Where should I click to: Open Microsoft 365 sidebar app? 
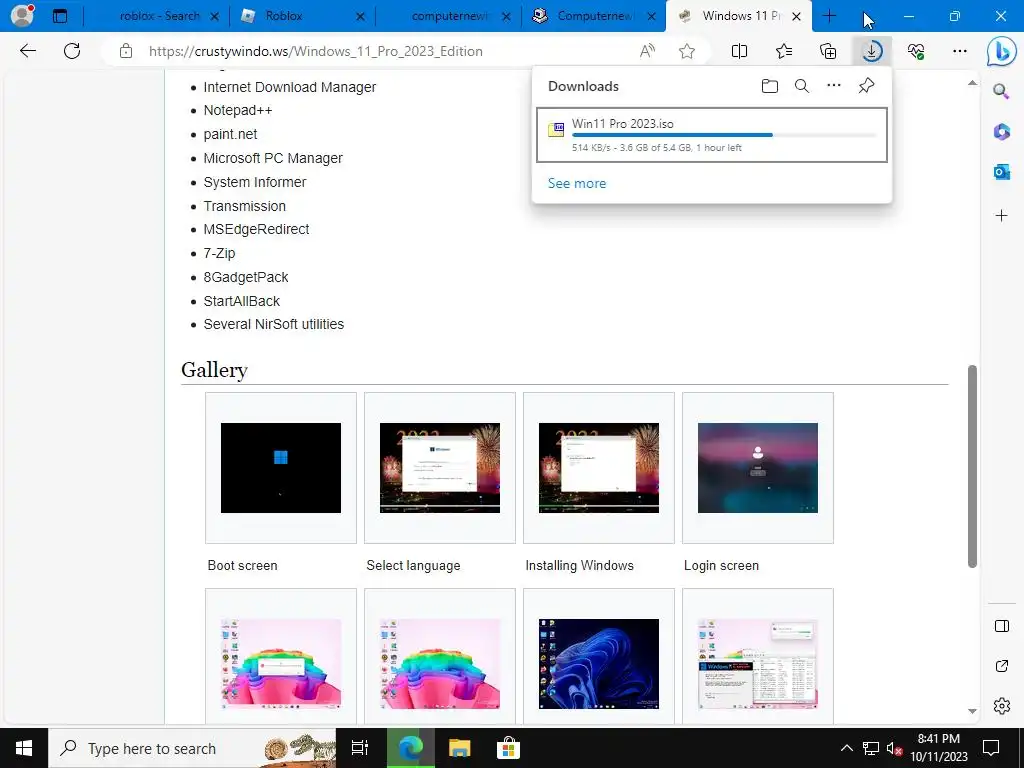[1001, 132]
